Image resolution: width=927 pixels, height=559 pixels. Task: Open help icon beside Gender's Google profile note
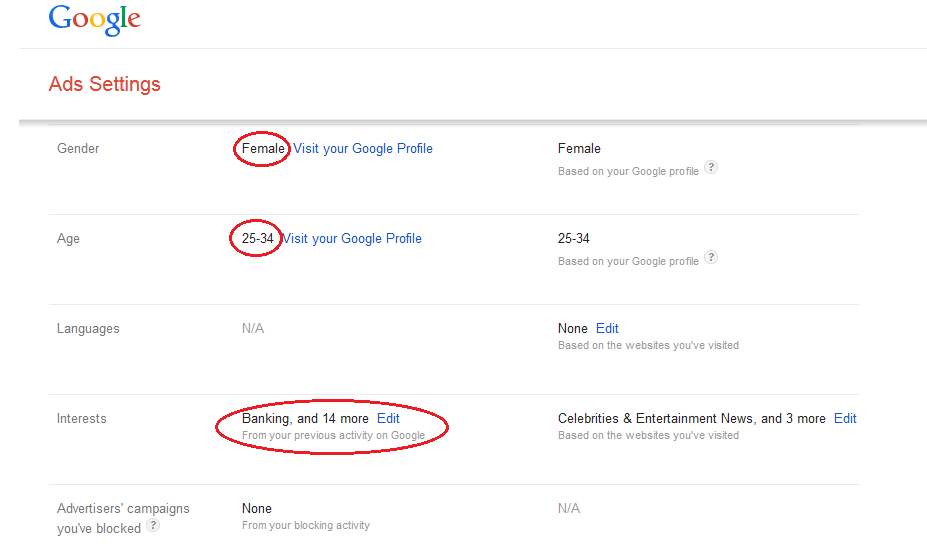(x=710, y=168)
